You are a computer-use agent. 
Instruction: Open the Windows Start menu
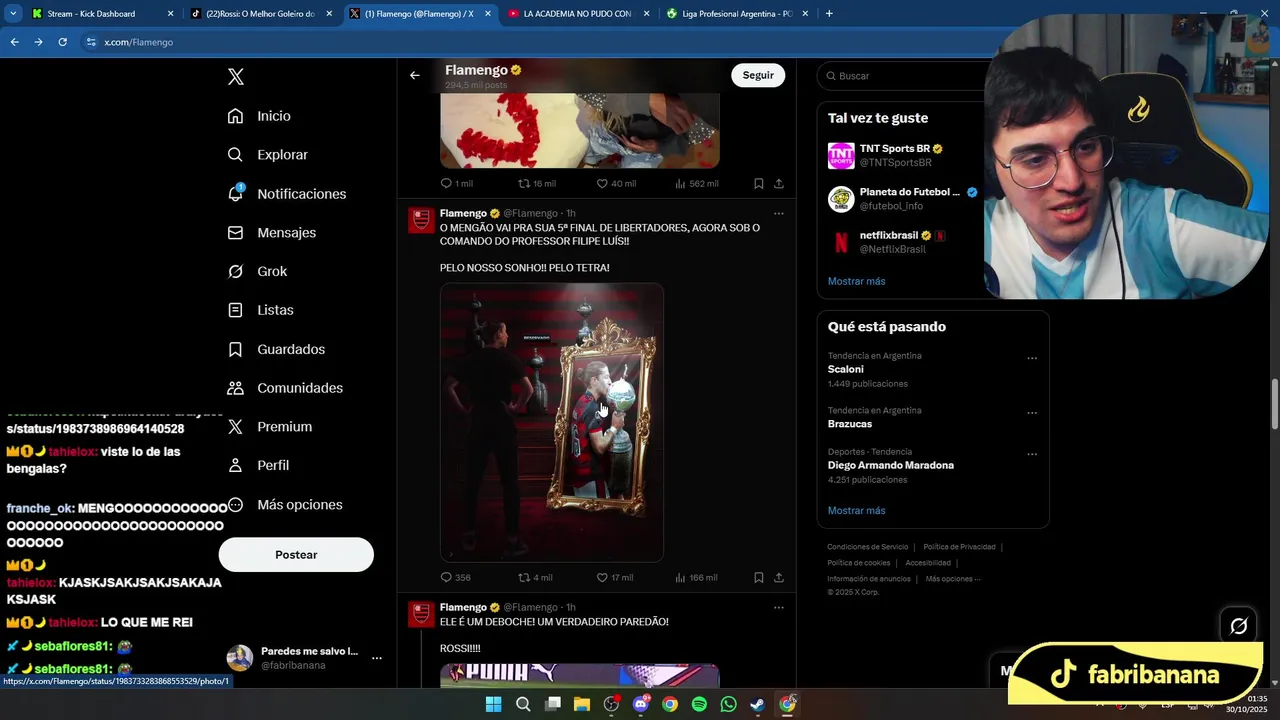(x=493, y=704)
